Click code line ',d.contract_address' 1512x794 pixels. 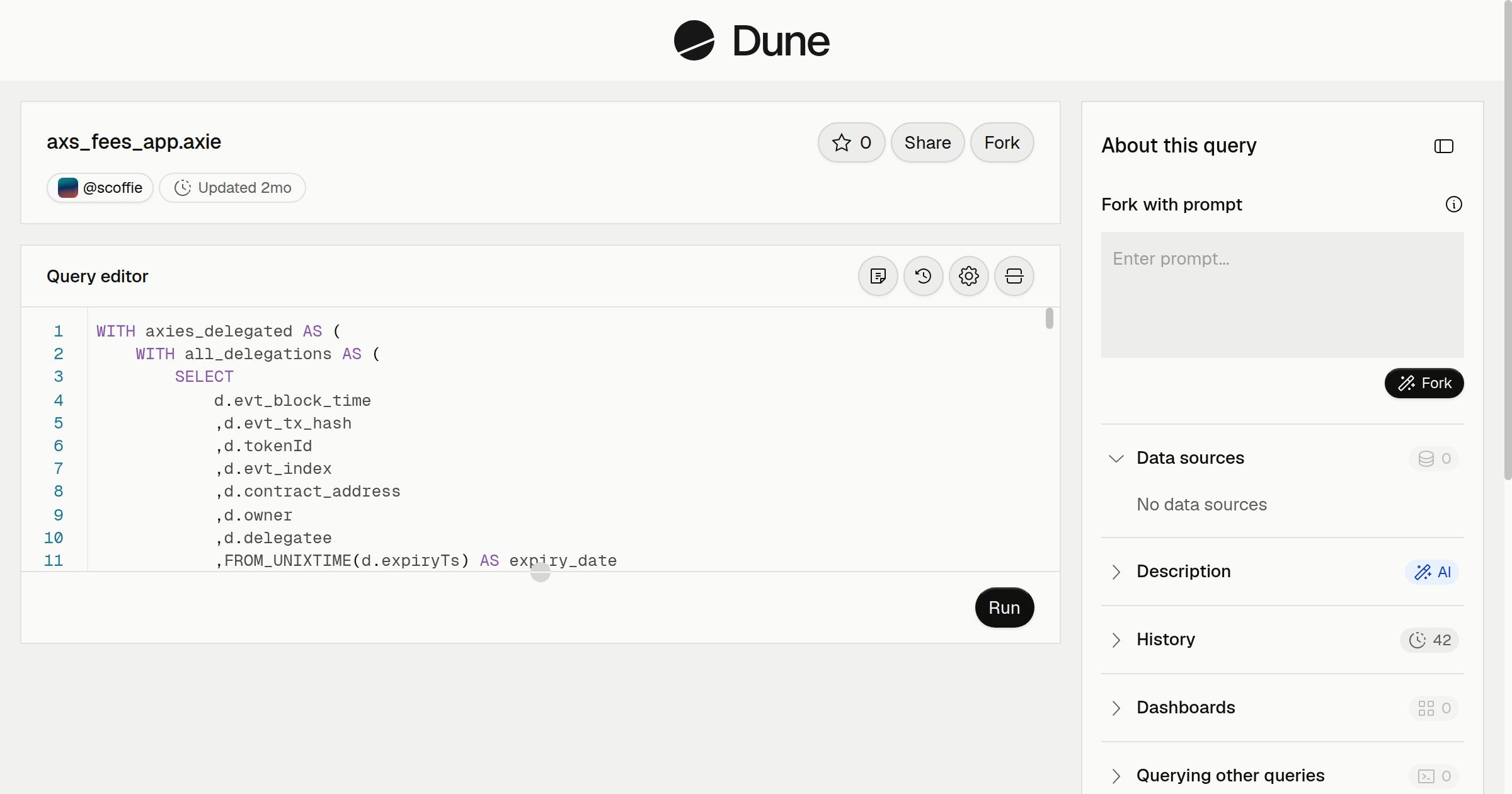(307, 492)
